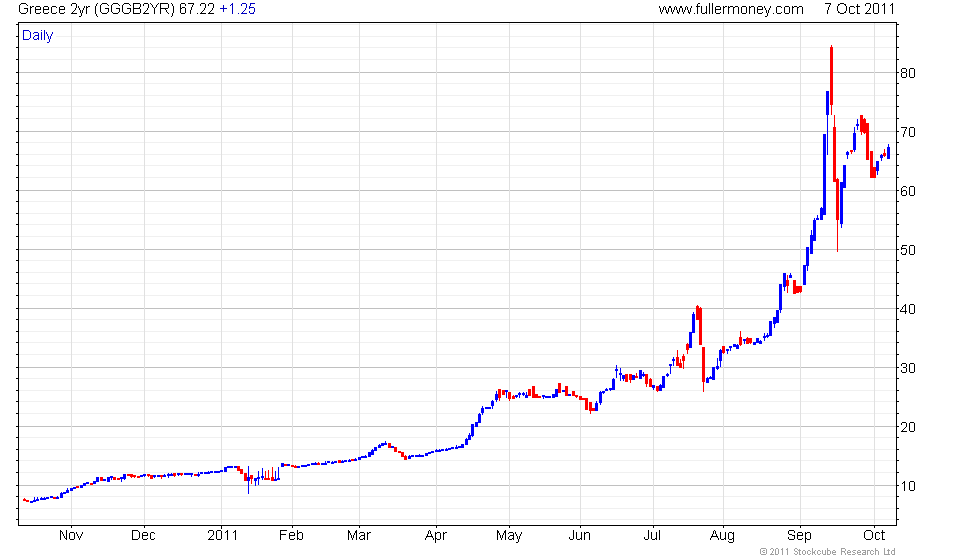Click the chart title 'Greece 2yr (GGGB2YR)'

tap(96, 9)
